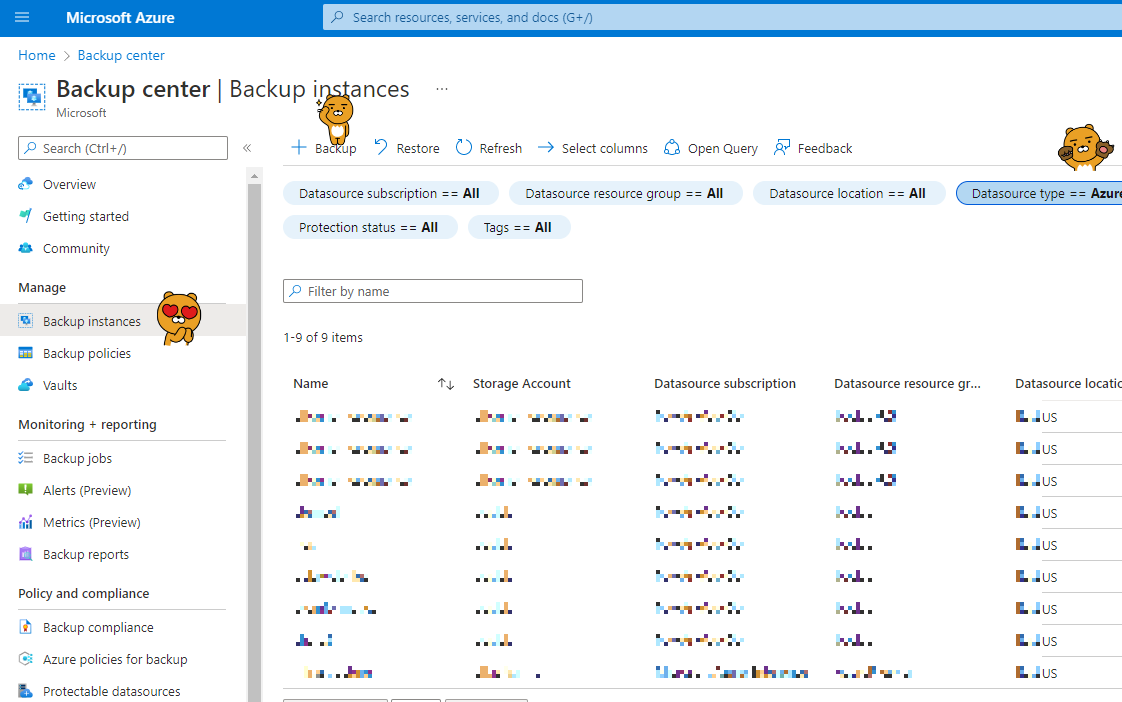Click the Alerts (Preview) icon
Screen dimensions: 1122x702
pos(26,490)
